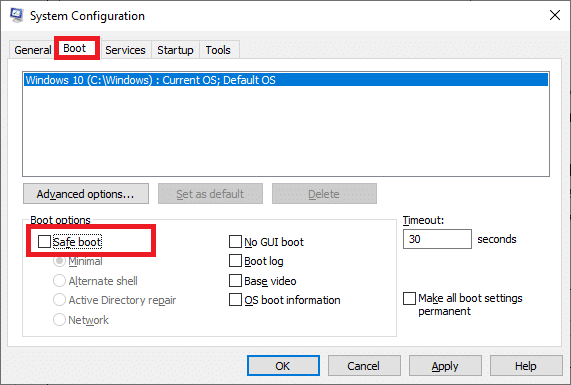
Task: Apply the boot configuration changes
Action: [x=445, y=366]
